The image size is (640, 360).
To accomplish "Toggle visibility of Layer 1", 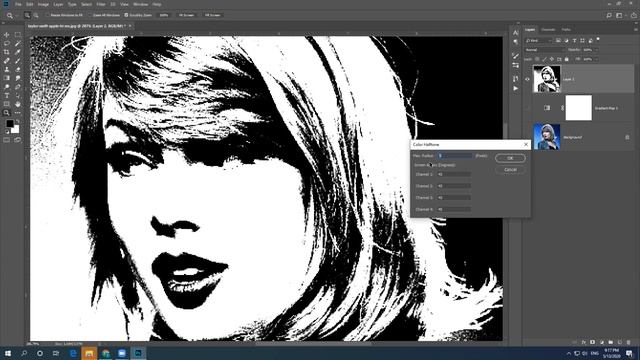I will coord(527,79).
